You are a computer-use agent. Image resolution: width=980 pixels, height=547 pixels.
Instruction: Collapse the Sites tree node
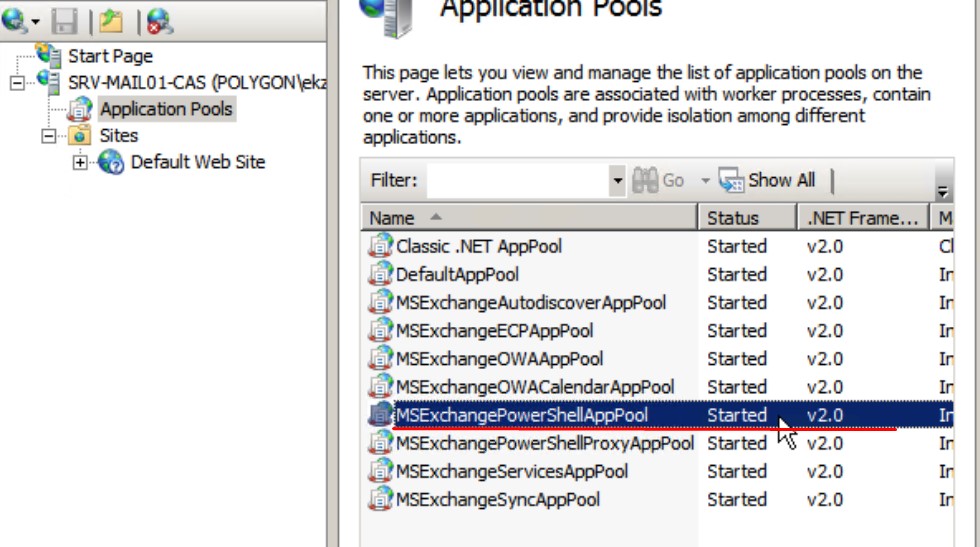pyautogui.click(x=48, y=135)
